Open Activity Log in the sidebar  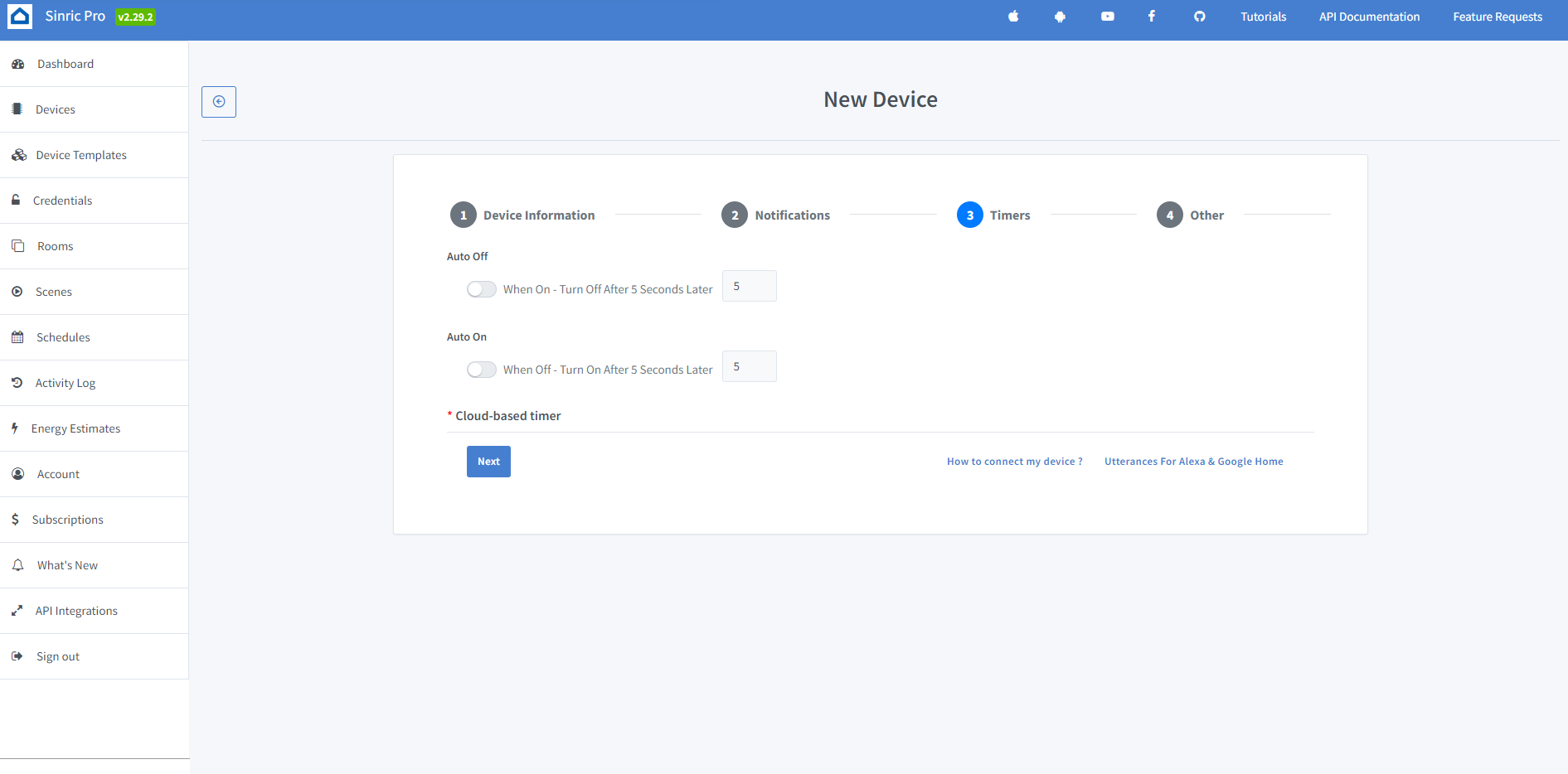coord(95,383)
